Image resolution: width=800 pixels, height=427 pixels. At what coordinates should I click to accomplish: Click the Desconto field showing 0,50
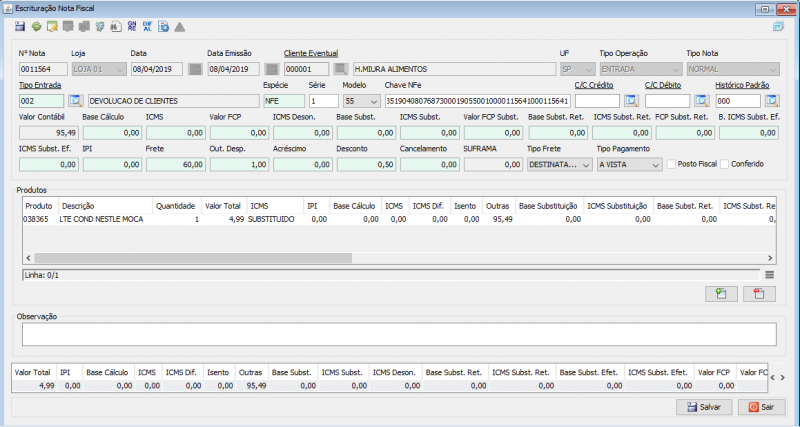coord(366,165)
